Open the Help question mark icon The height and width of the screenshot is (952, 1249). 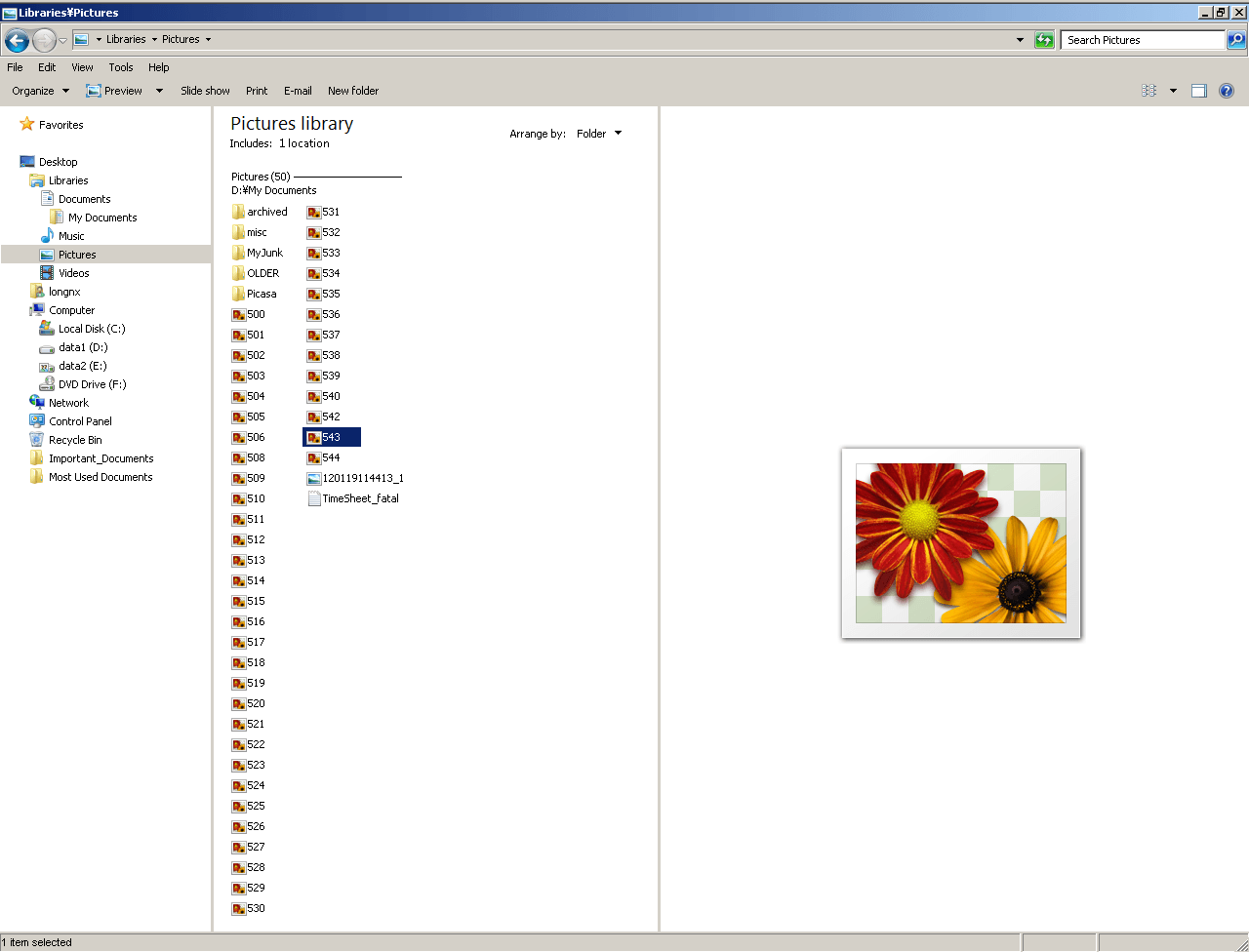click(1227, 91)
